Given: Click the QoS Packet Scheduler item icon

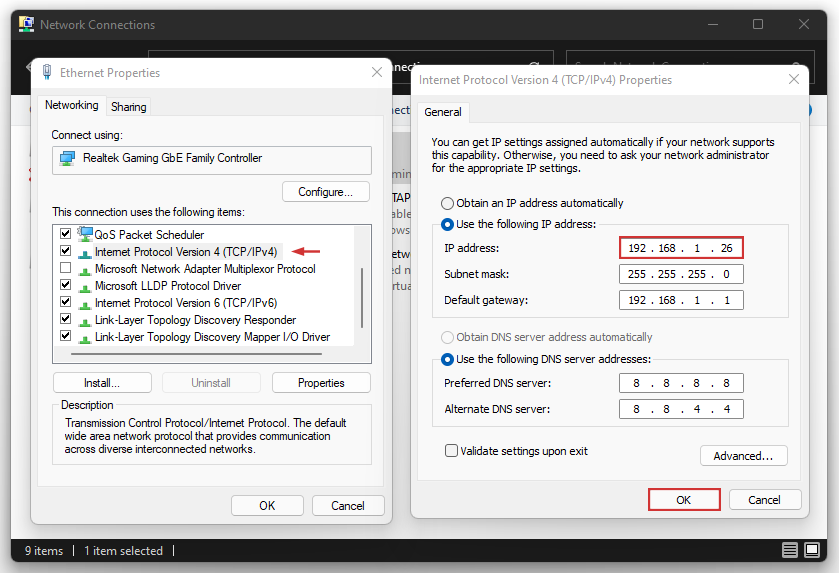Looking at the screenshot, I should [x=85, y=234].
